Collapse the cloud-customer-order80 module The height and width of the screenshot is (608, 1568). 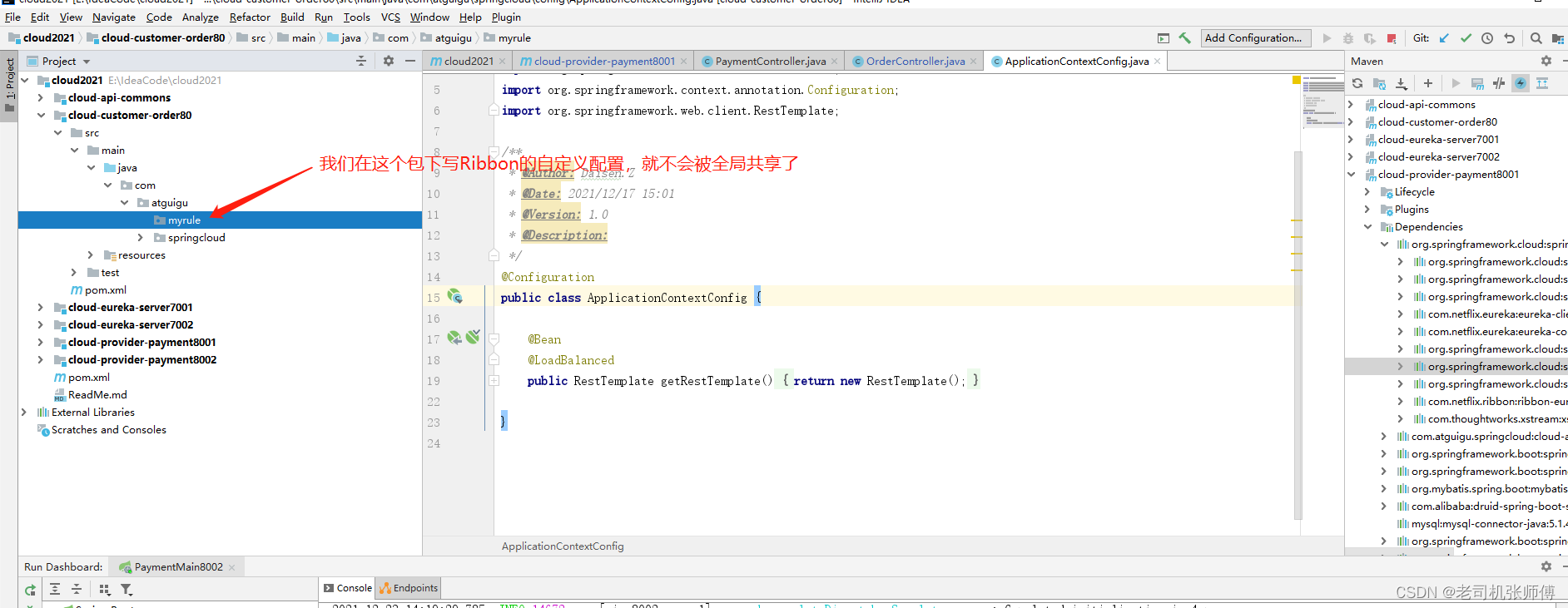pyautogui.click(x=41, y=116)
